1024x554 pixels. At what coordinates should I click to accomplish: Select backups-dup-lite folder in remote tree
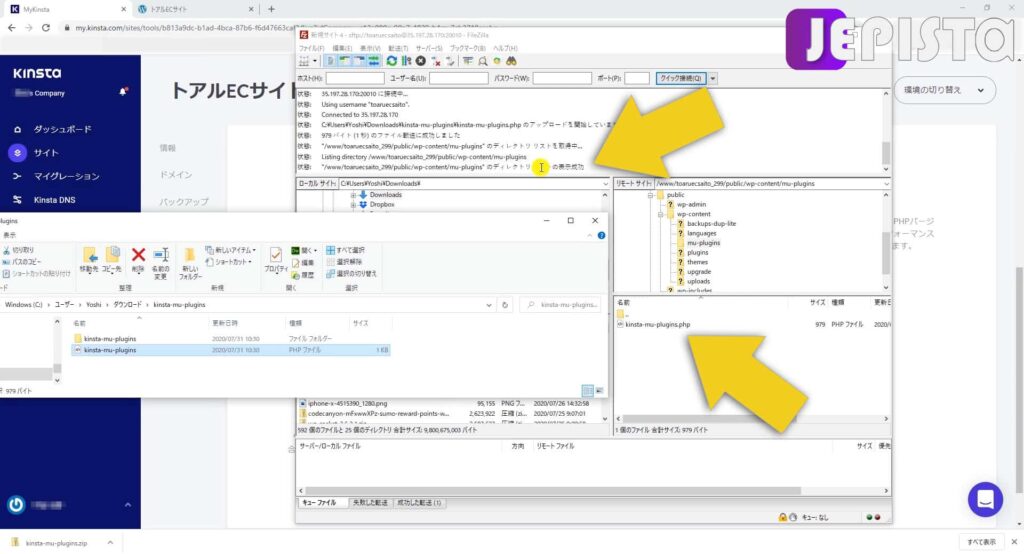click(x=711, y=223)
